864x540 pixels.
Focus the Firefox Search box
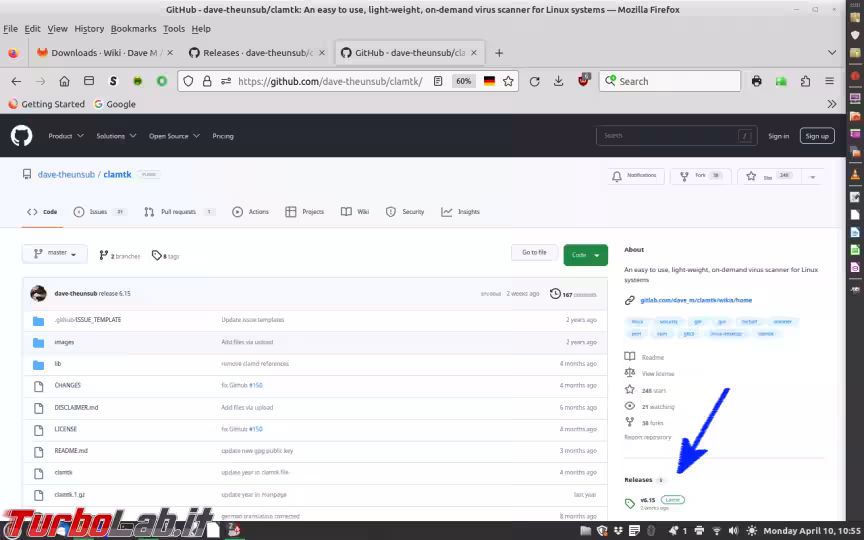[669, 82]
